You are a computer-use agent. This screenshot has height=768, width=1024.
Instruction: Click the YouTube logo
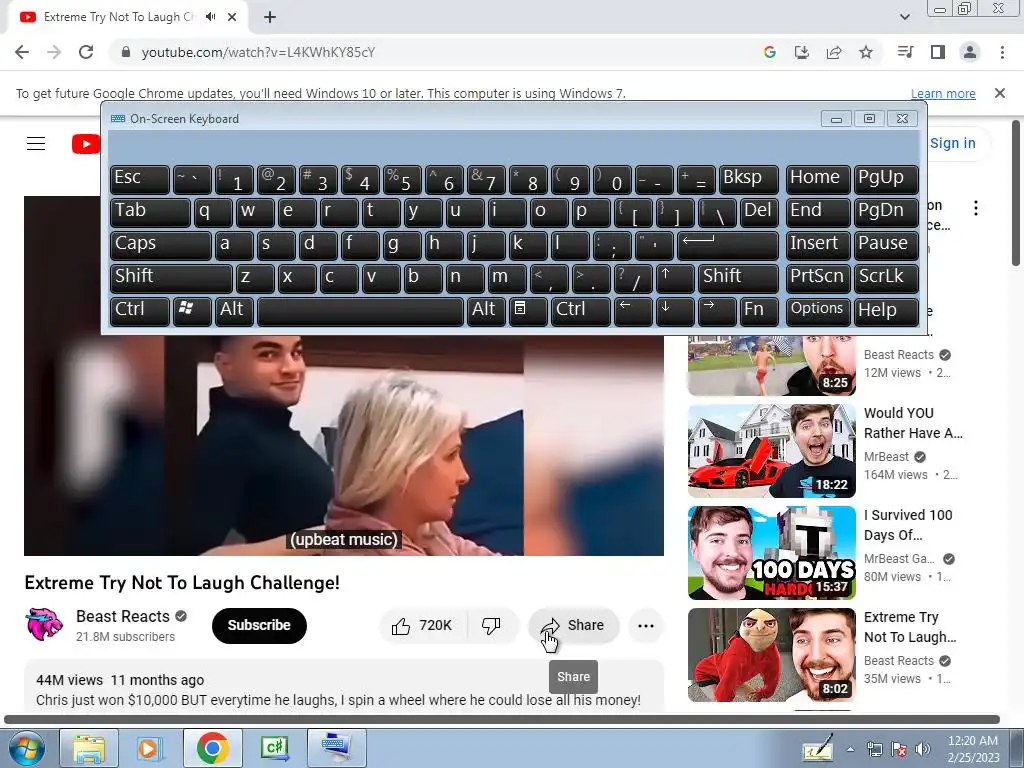[86, 144]
